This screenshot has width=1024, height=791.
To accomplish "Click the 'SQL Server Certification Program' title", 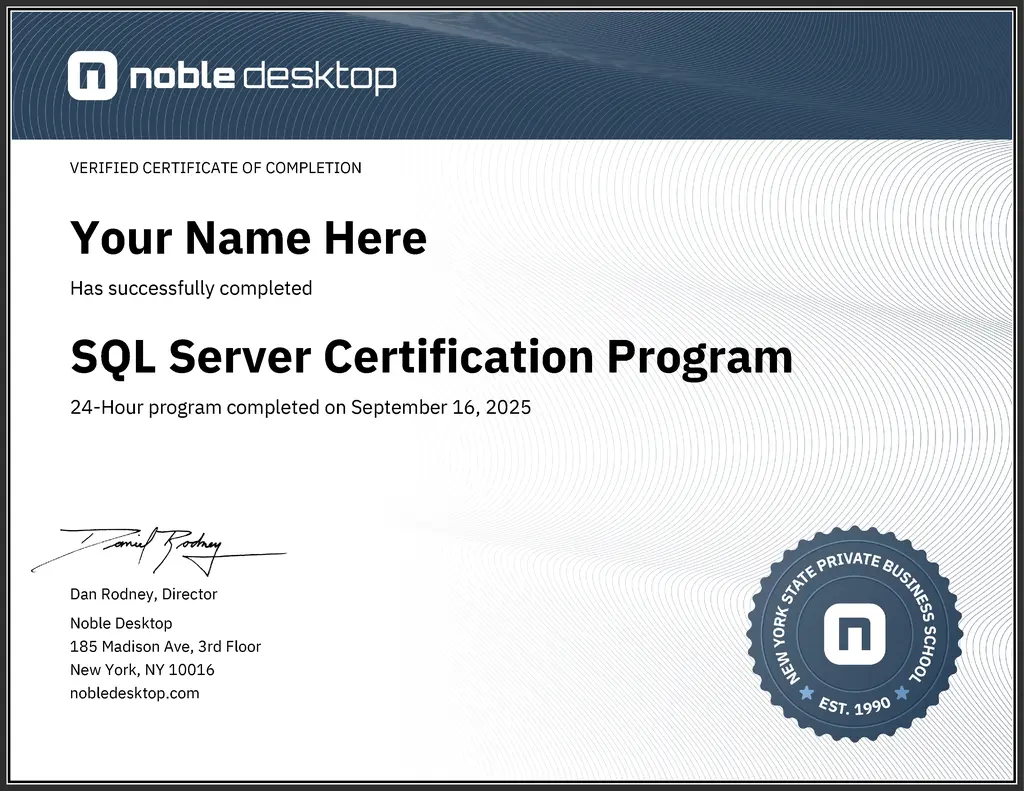I will [430, 356].
